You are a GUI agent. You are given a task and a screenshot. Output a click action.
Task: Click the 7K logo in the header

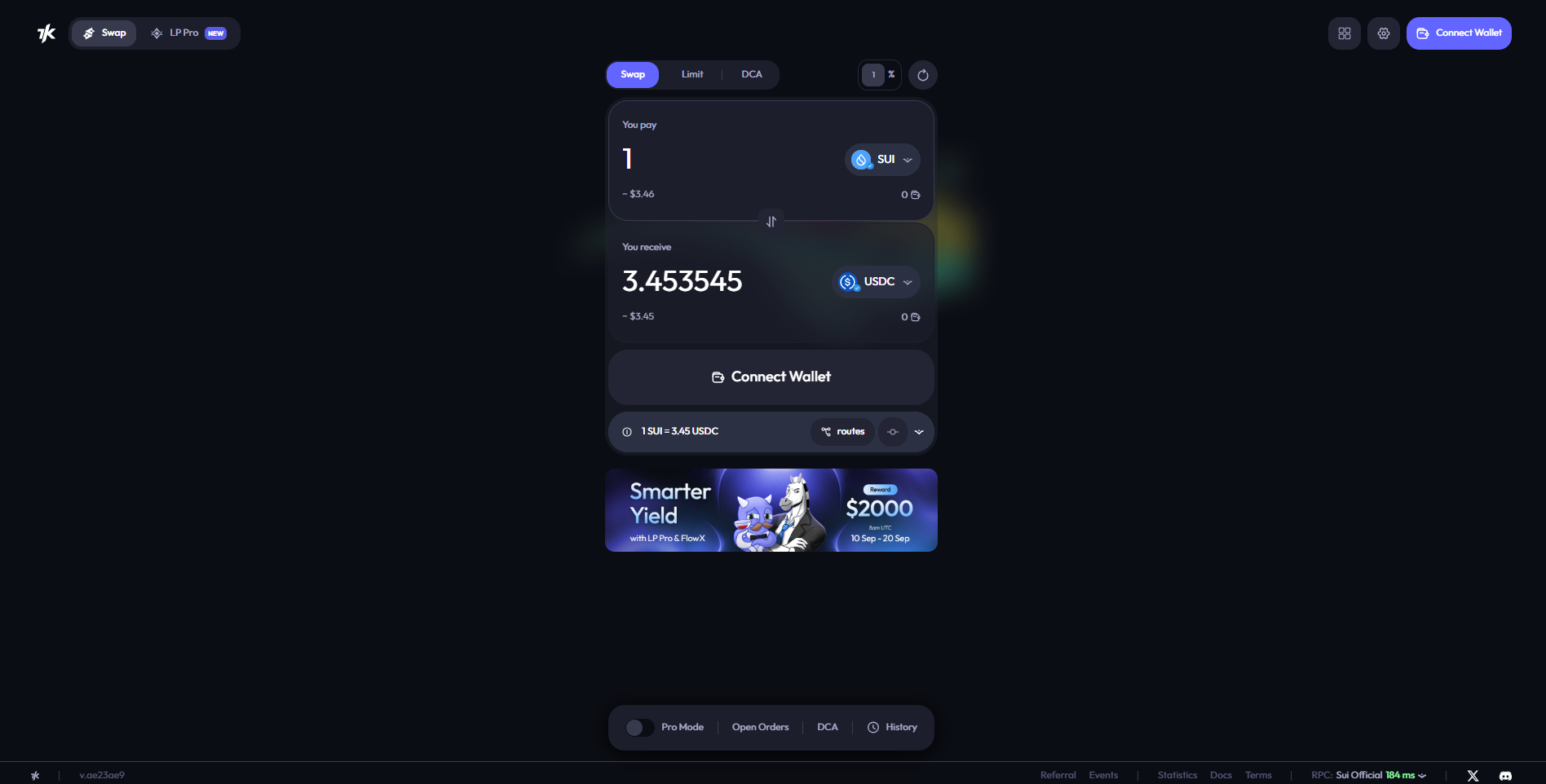point(46,33)
